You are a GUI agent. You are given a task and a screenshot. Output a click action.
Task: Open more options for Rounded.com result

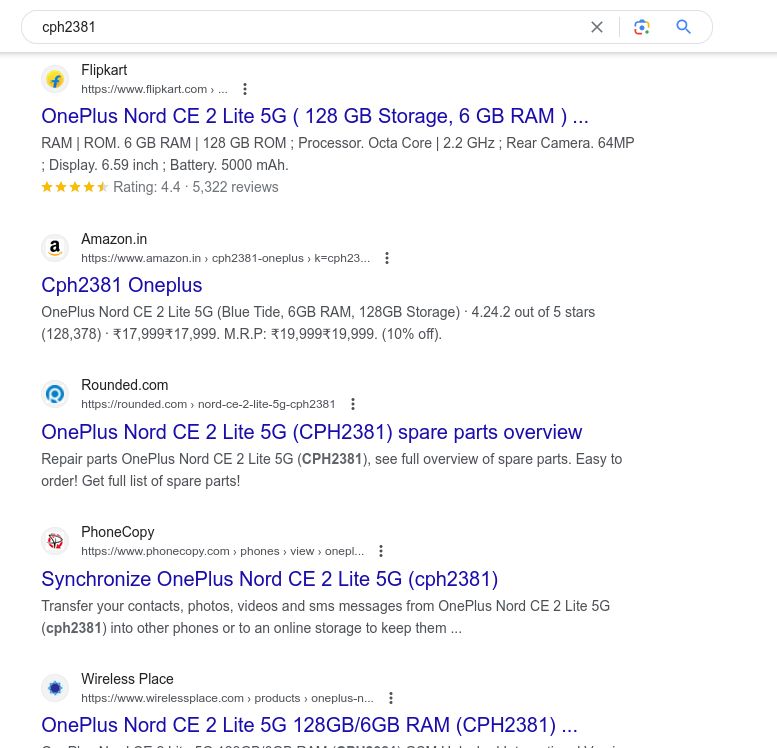[353, 404]
